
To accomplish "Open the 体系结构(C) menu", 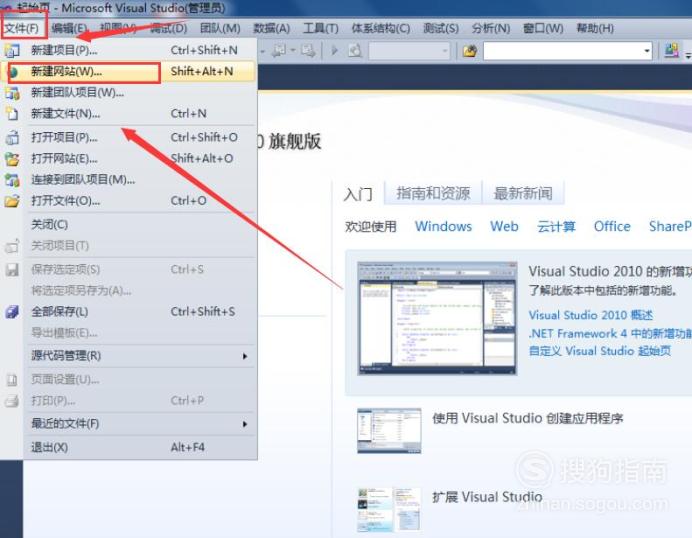I will coord(380,28).
